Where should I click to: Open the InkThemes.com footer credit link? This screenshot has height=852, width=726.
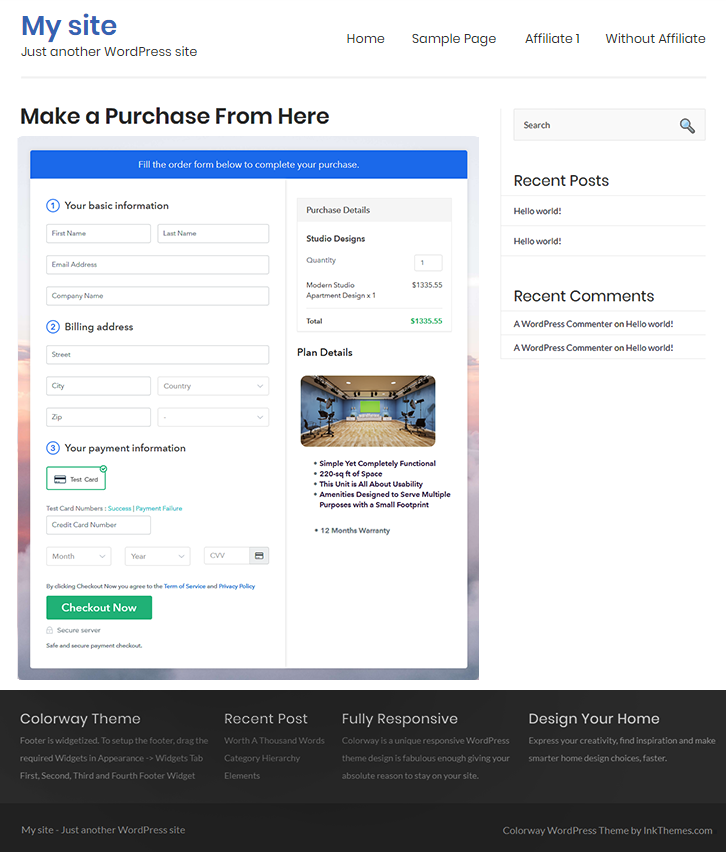pyautogui.click(x=678, y=830)
